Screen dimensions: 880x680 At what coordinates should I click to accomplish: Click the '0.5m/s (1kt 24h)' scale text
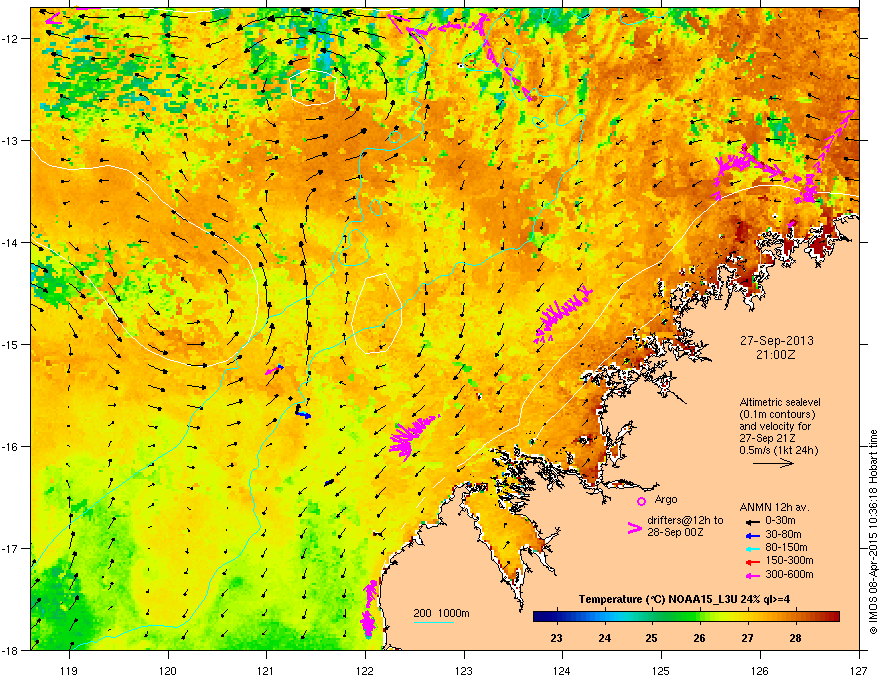778,450
